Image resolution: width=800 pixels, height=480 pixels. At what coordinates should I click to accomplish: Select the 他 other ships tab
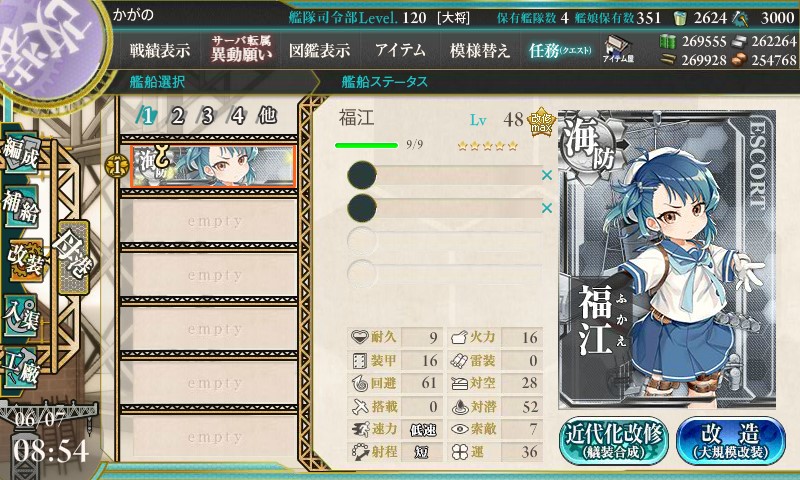[x=267, y=116]
